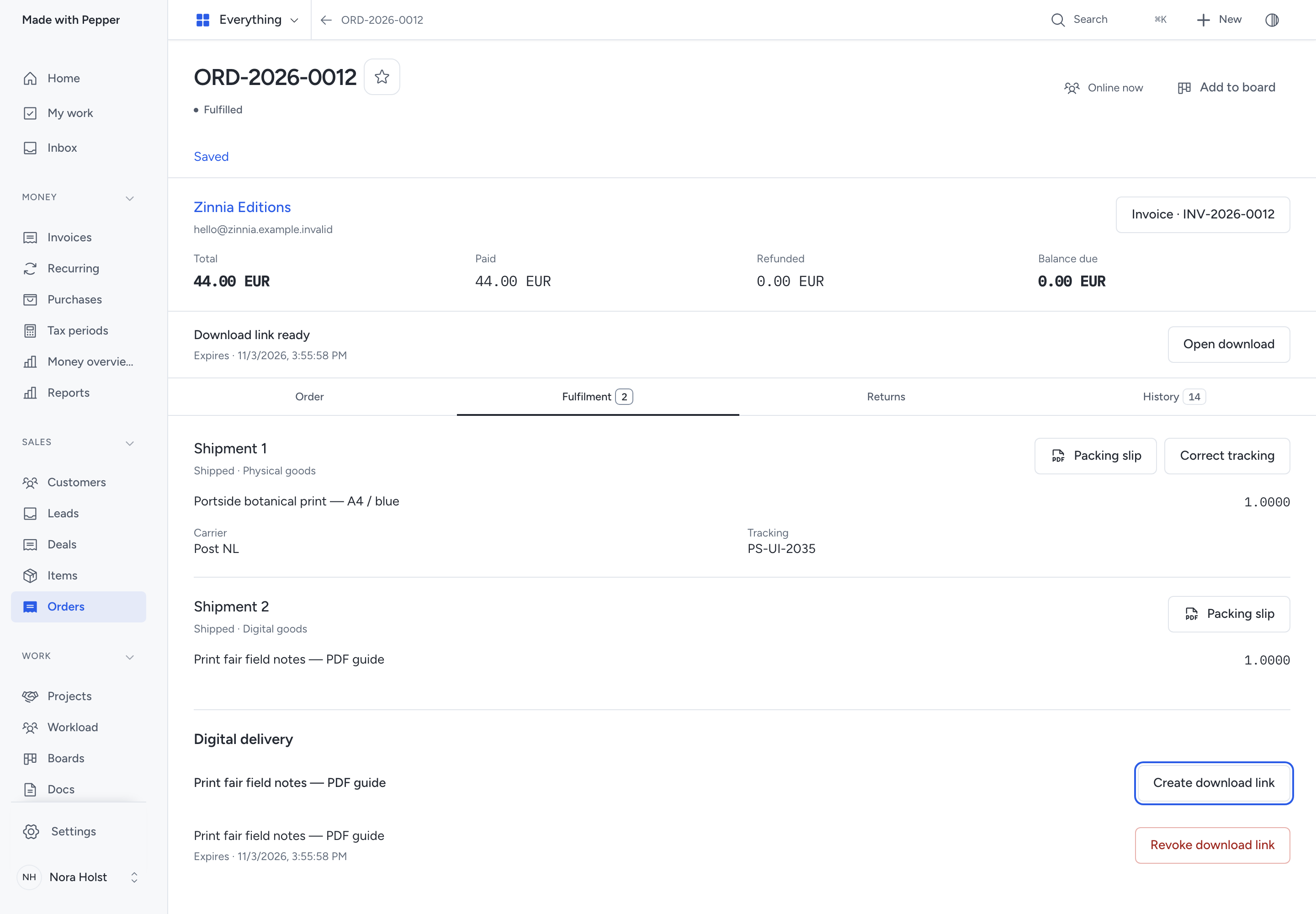This screenshot has width=1316, height=914.
Task: Open the Recurring section
Action: click(79, 268)
